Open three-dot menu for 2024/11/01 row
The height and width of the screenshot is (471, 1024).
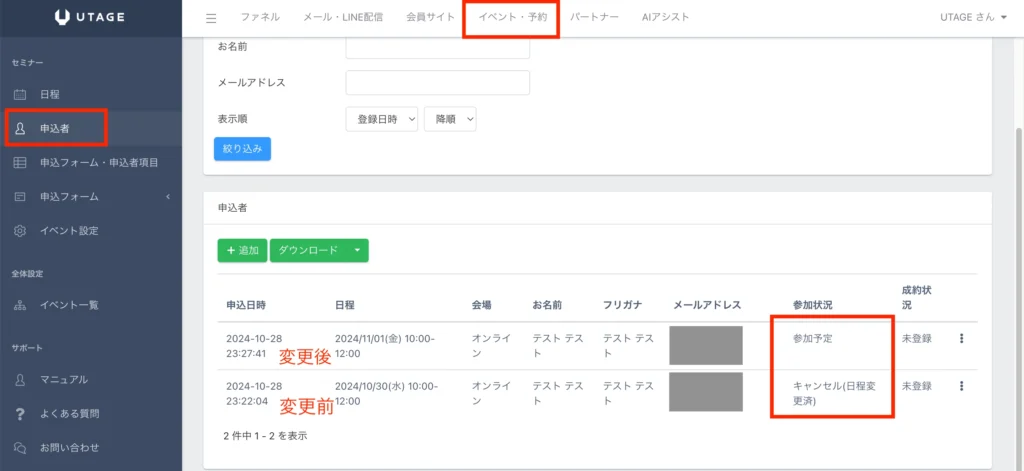coord(961,338)
